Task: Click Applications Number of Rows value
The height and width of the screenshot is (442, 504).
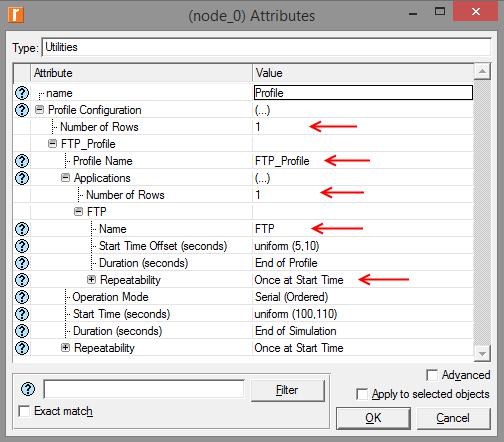Action: click(x=258, y=195)
